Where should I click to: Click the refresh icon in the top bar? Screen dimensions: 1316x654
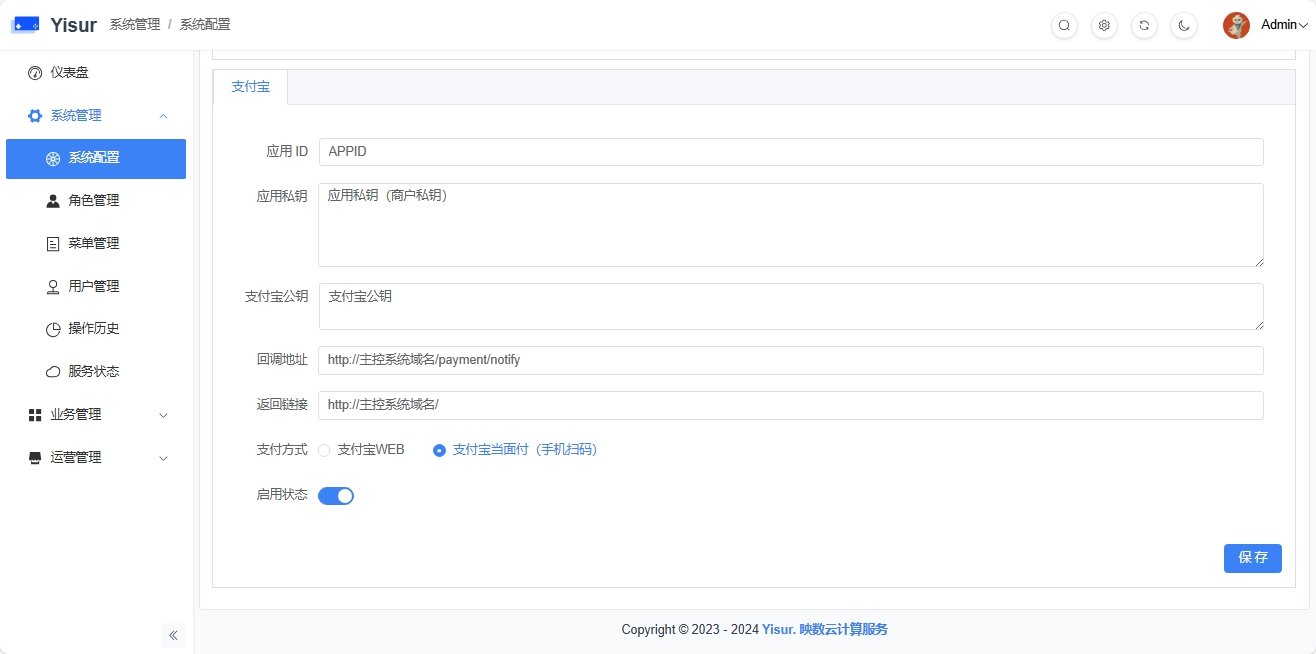[x=1144, y=25]
